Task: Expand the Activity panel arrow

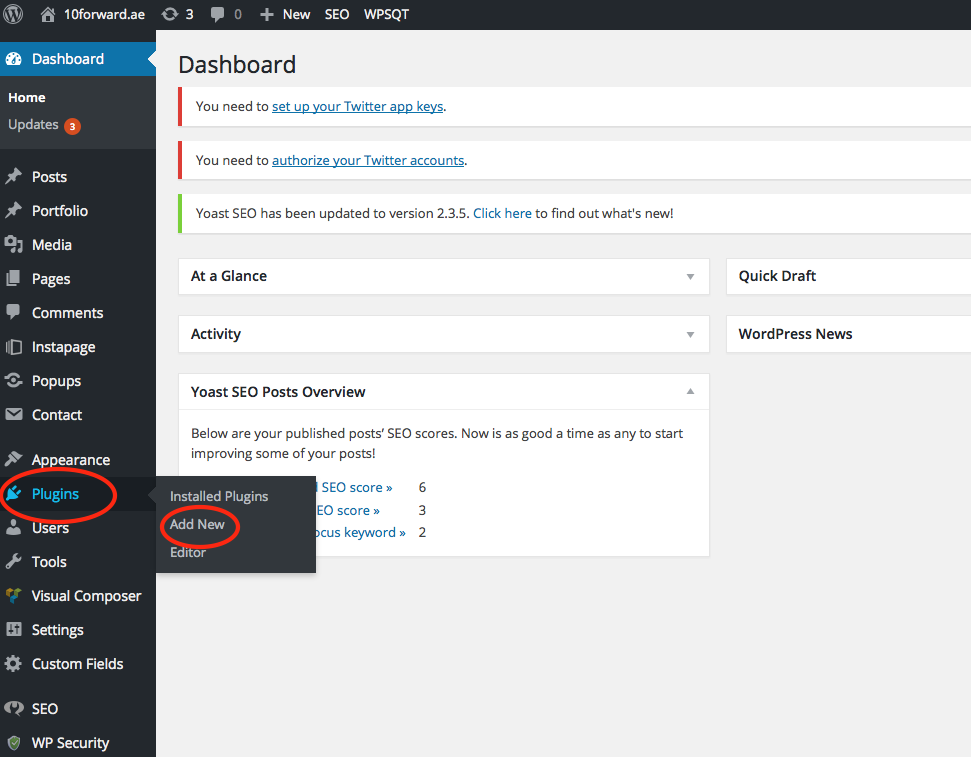Action: tap(690, 335)
